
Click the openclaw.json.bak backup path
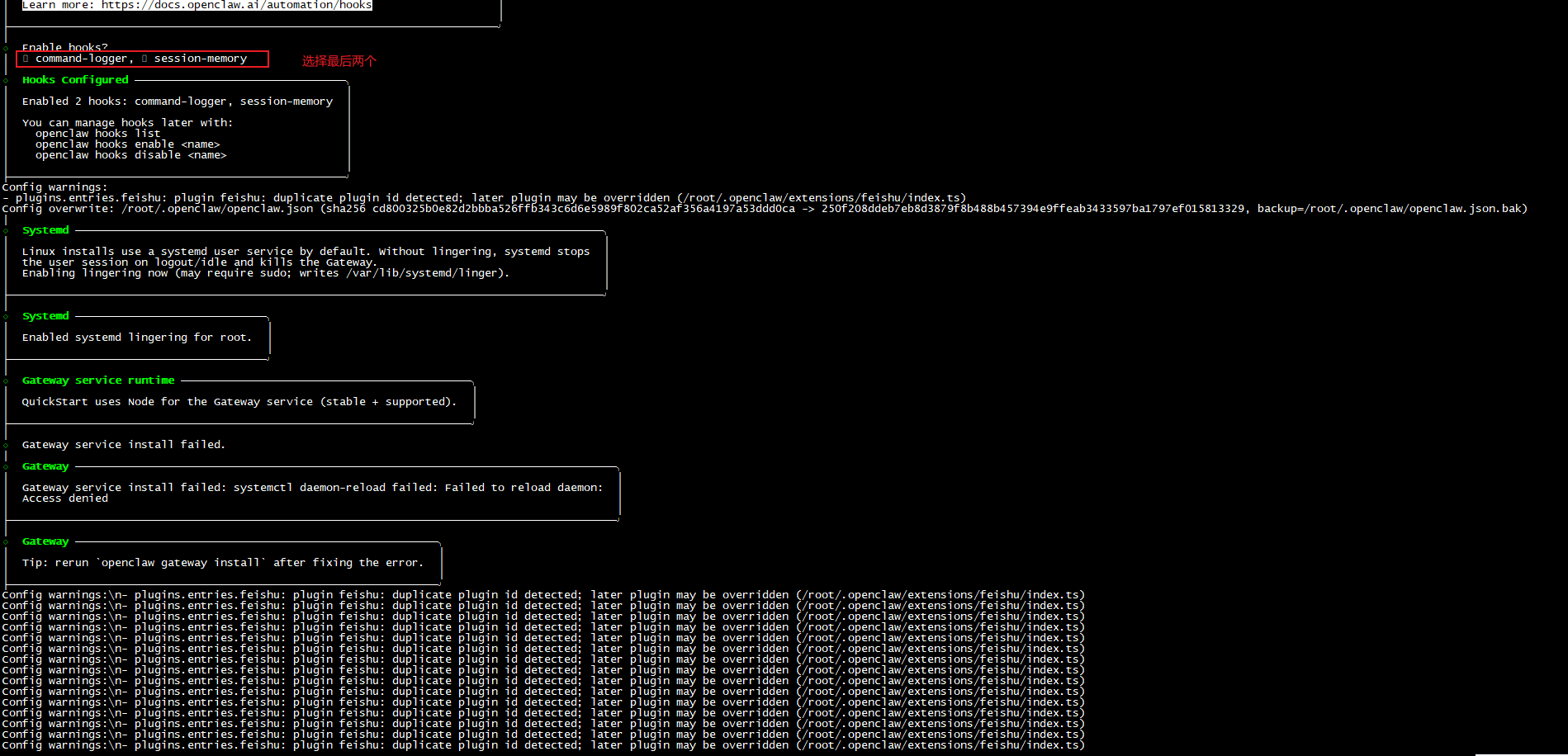(1414, 209)
